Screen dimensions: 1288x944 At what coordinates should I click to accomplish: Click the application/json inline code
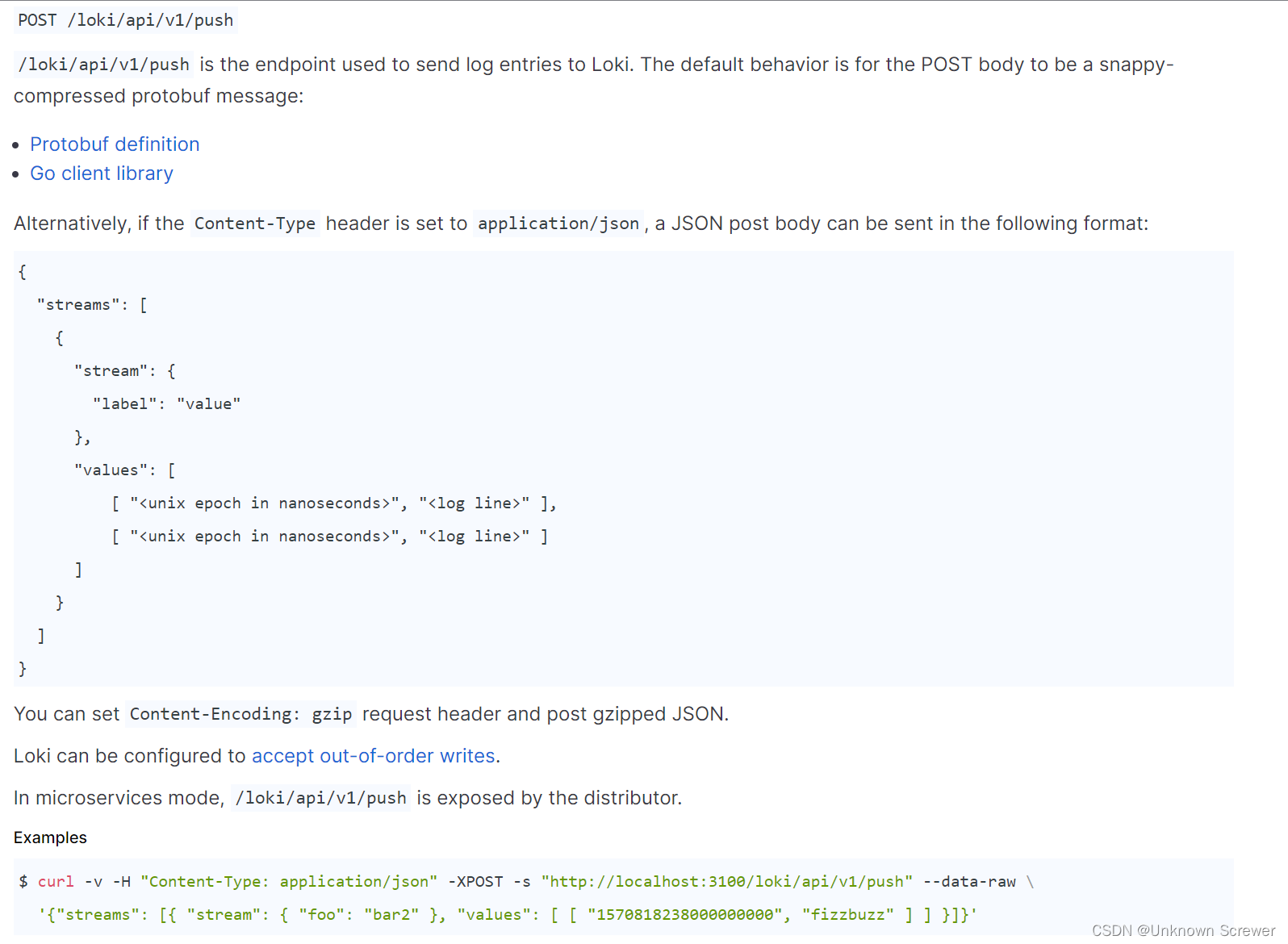[x=558, y=223]
